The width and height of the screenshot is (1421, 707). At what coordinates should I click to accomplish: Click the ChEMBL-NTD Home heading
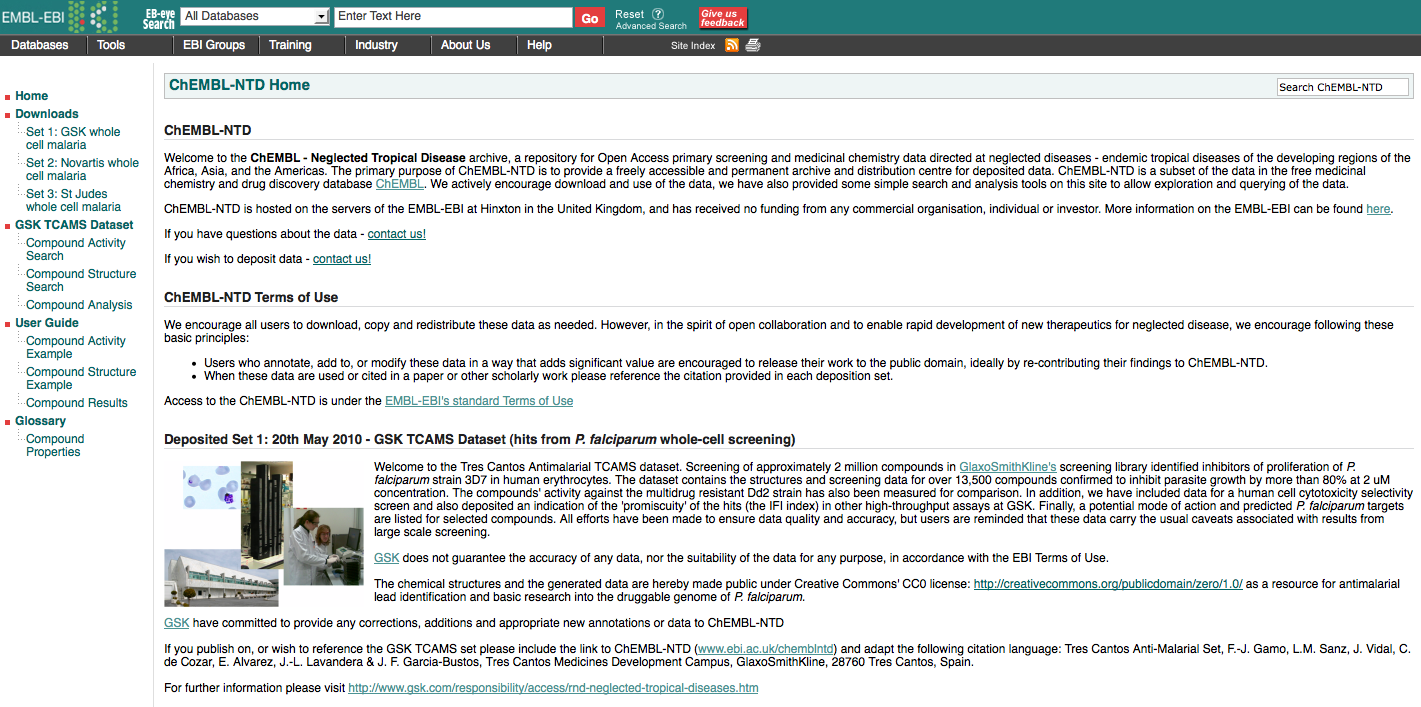(240, 85)
